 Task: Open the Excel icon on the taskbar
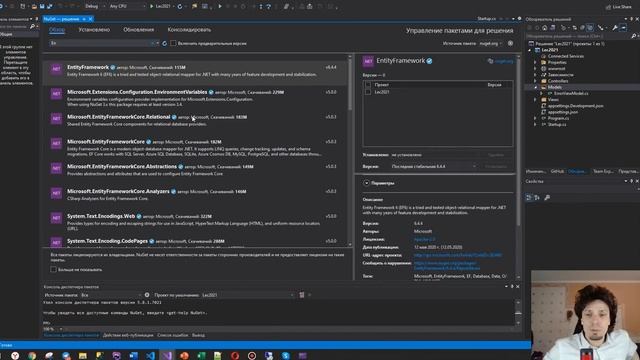[201, 356]
